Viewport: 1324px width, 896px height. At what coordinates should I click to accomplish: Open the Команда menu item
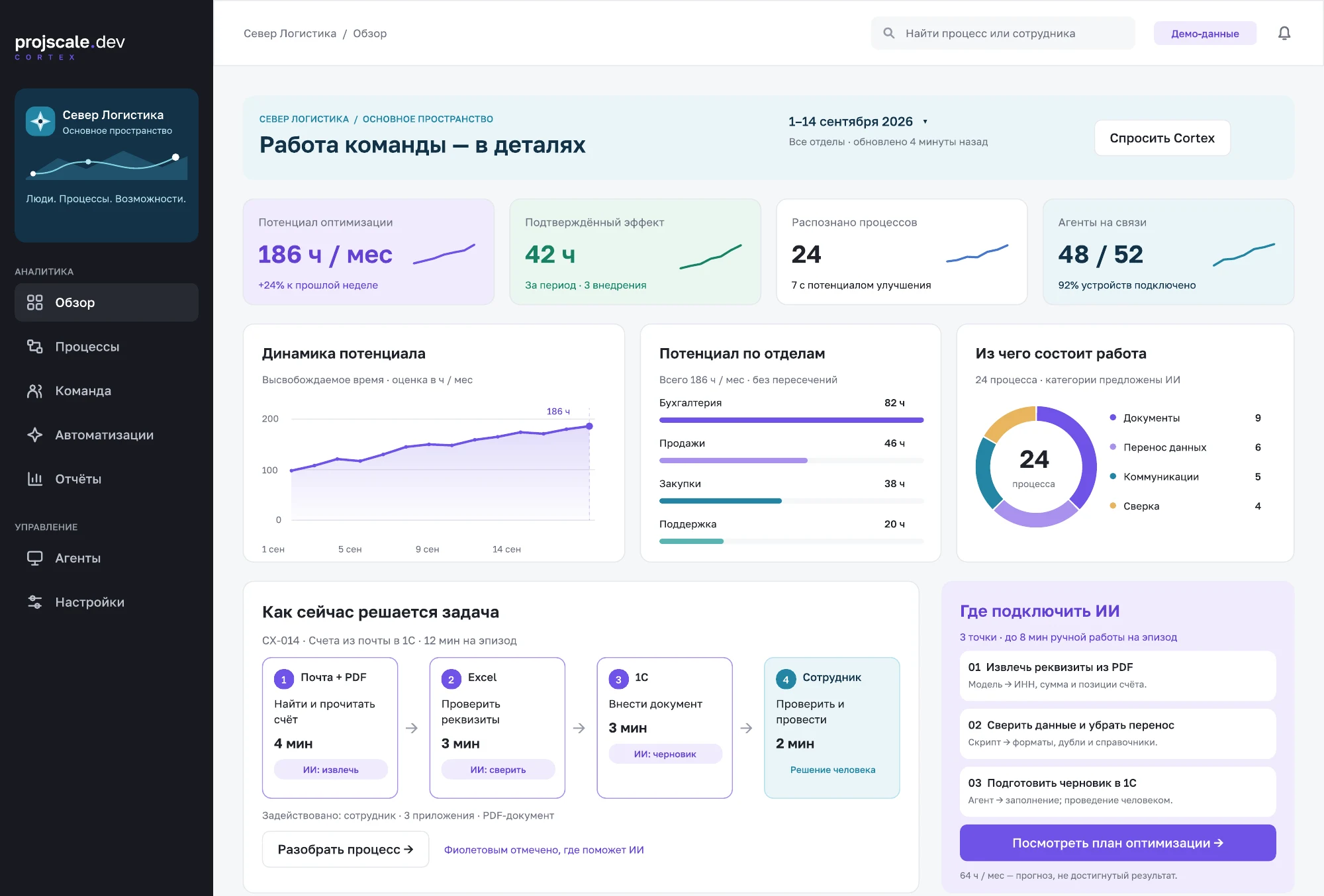click(107, 390)
